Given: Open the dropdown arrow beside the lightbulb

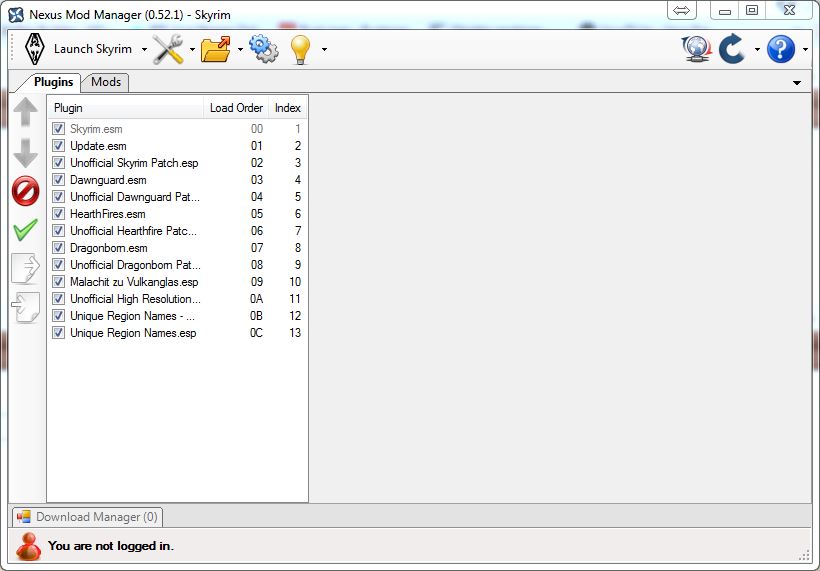Looking at the screenshot, I should 324,50.
